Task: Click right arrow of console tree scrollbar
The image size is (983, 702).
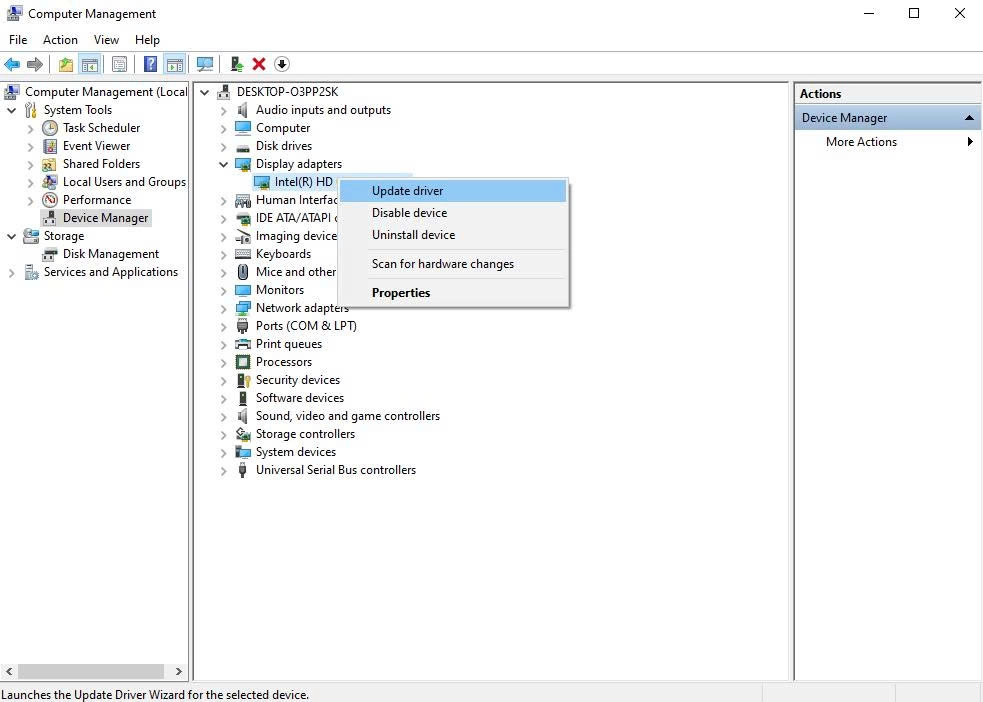Action: click(x=179, y=671)
